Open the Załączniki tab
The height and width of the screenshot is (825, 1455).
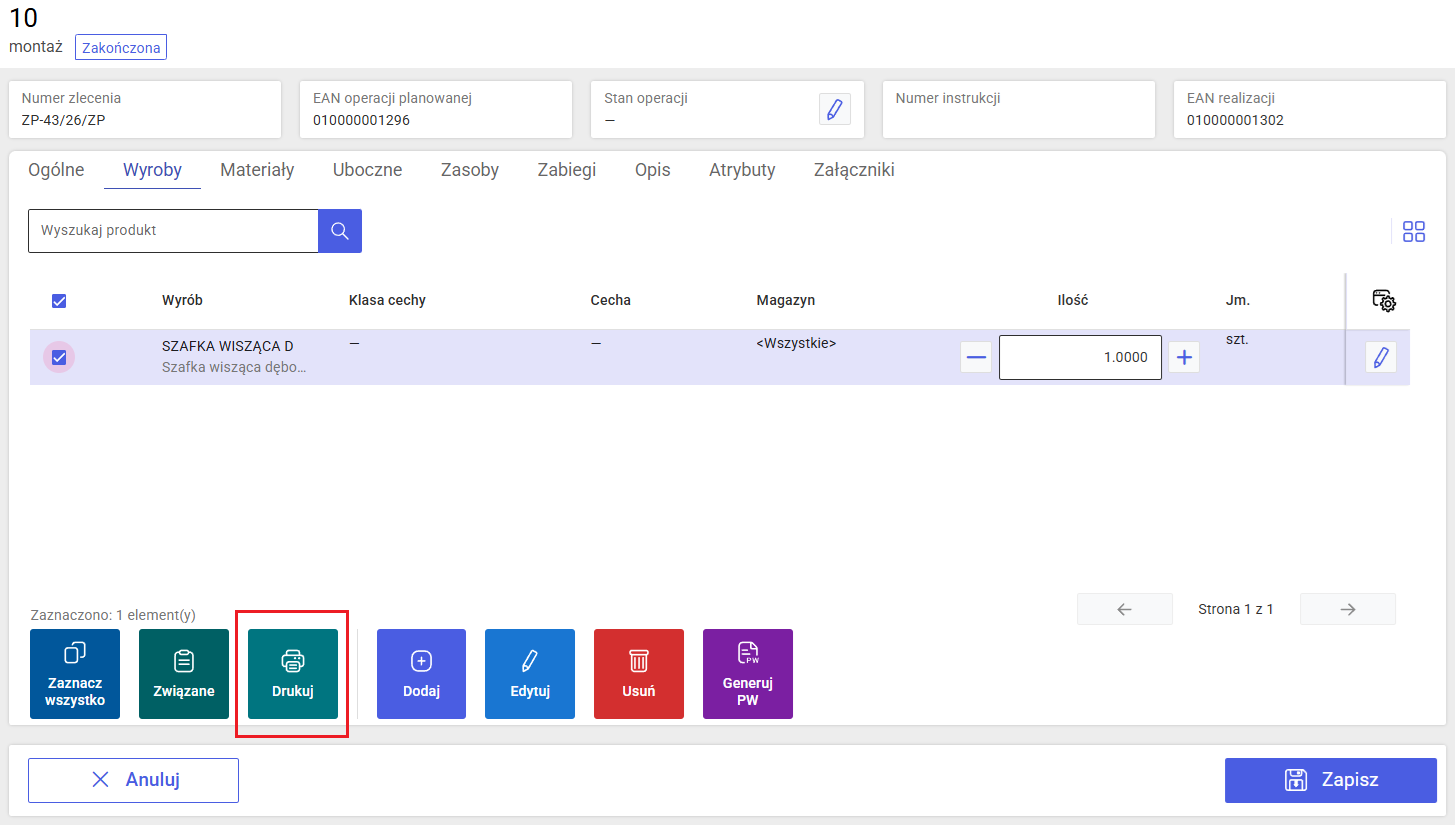click(854, 170)
